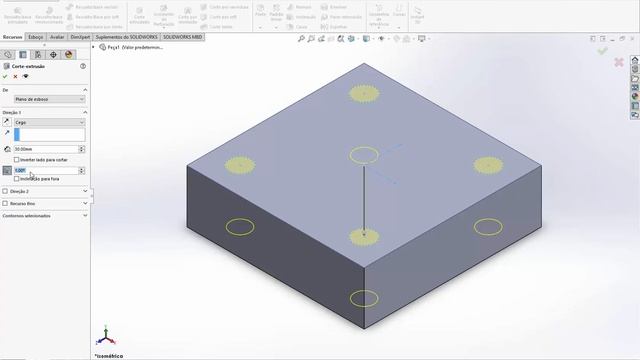The height and width of the screenshot is (360, 640).
Task: Click the Peça1 part name in flyout tree
Action: pyautogui.click(x=135, y=47)
